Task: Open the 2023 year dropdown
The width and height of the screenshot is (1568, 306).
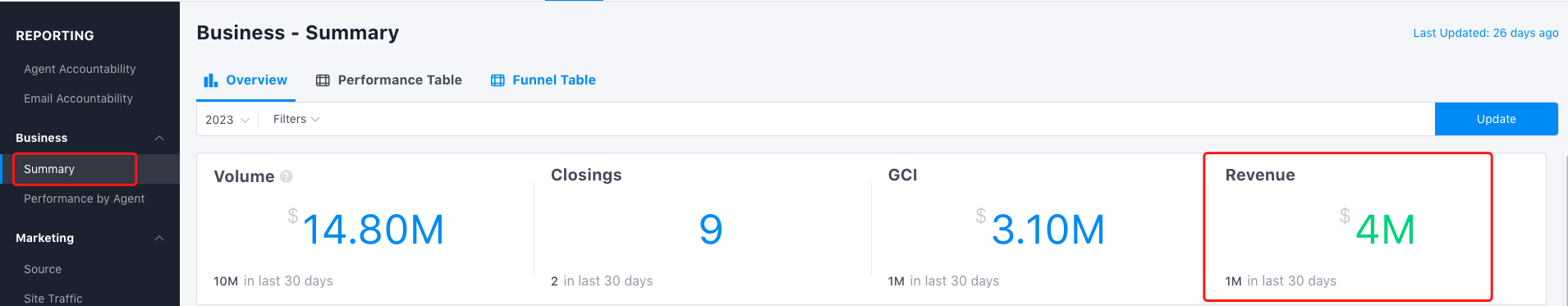Action: [227, 120]
